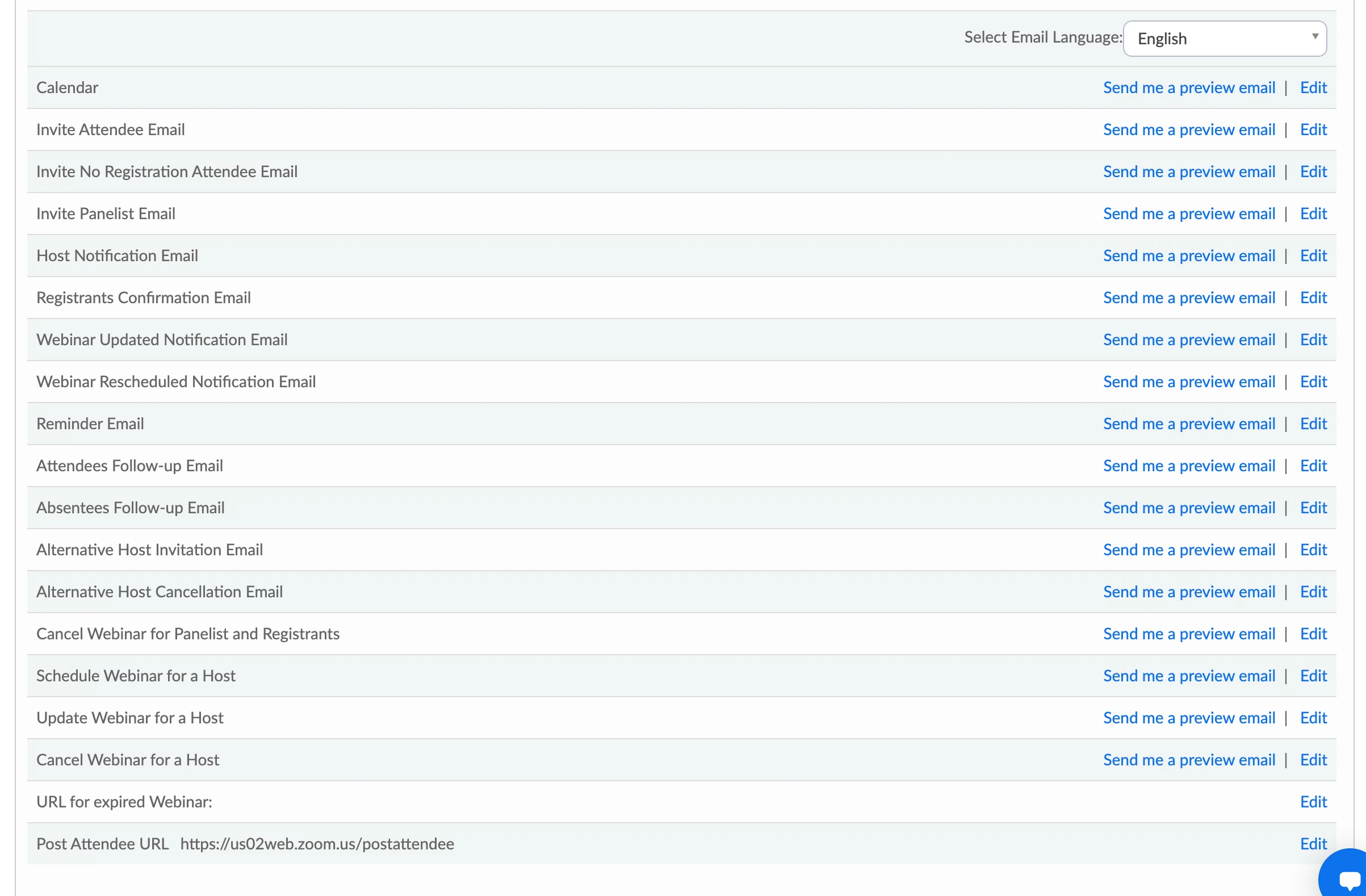
Task: Edit the Reminder Email template
Action: point(1313,424)
